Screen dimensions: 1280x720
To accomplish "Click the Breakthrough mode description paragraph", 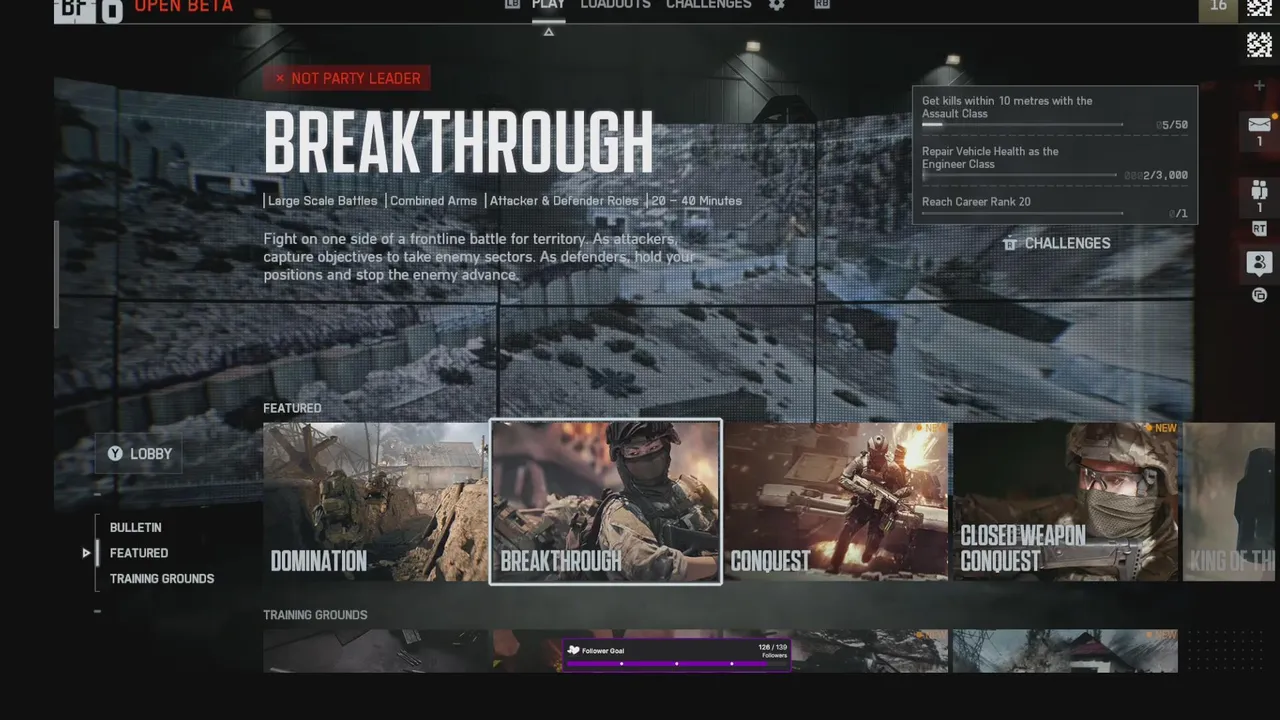I will click(x=479, y=257).
